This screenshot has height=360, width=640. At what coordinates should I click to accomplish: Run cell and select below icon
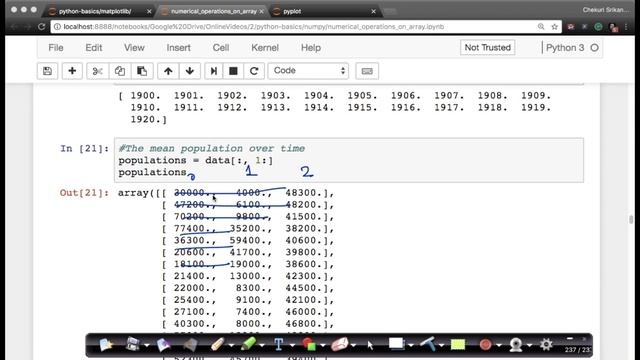(x=213, y=71)
